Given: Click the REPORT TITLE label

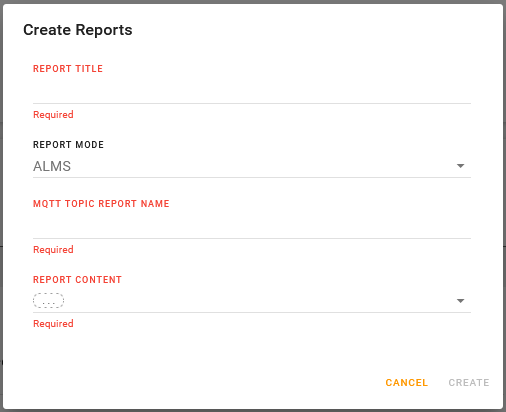Looking at the screenshot, I should click(x=68, y=69).
